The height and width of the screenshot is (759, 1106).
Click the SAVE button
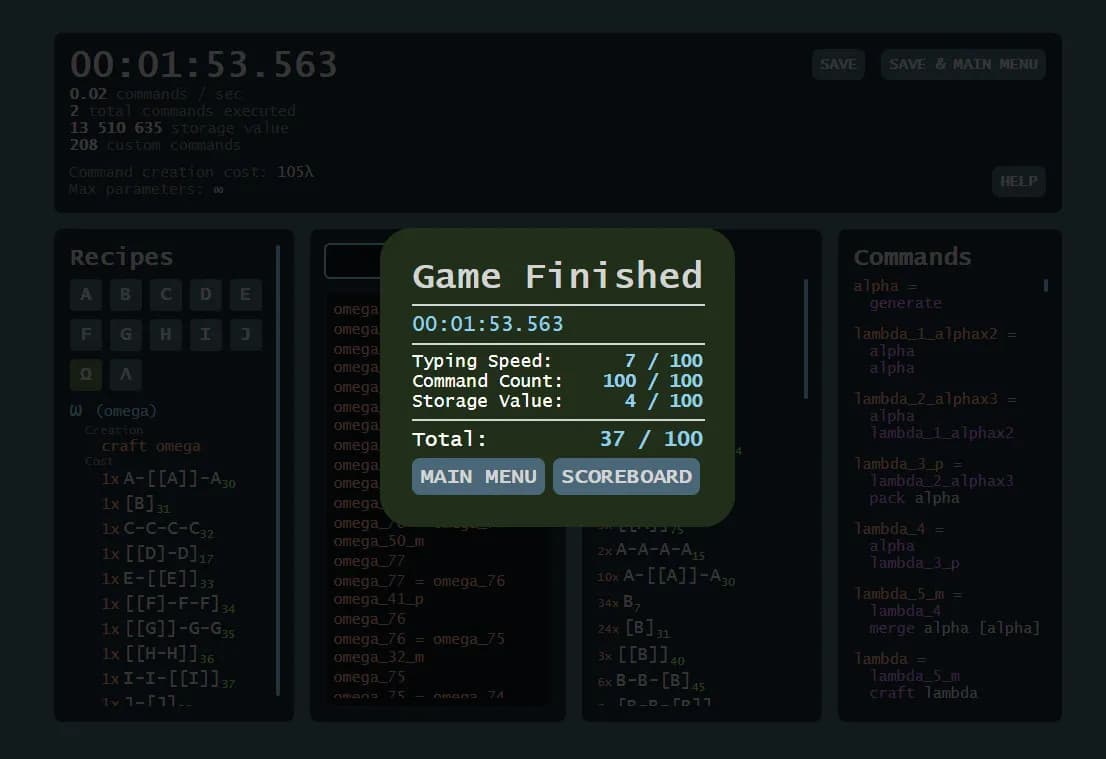[x=838, y=64]
